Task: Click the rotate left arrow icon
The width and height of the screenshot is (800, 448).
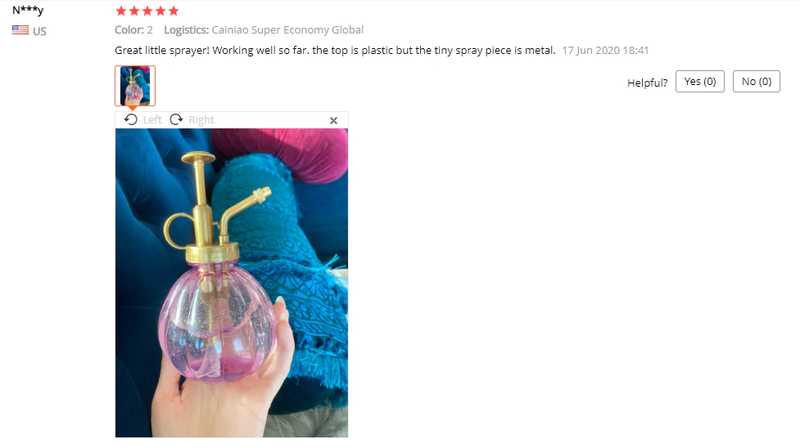Action: point(131,119)
